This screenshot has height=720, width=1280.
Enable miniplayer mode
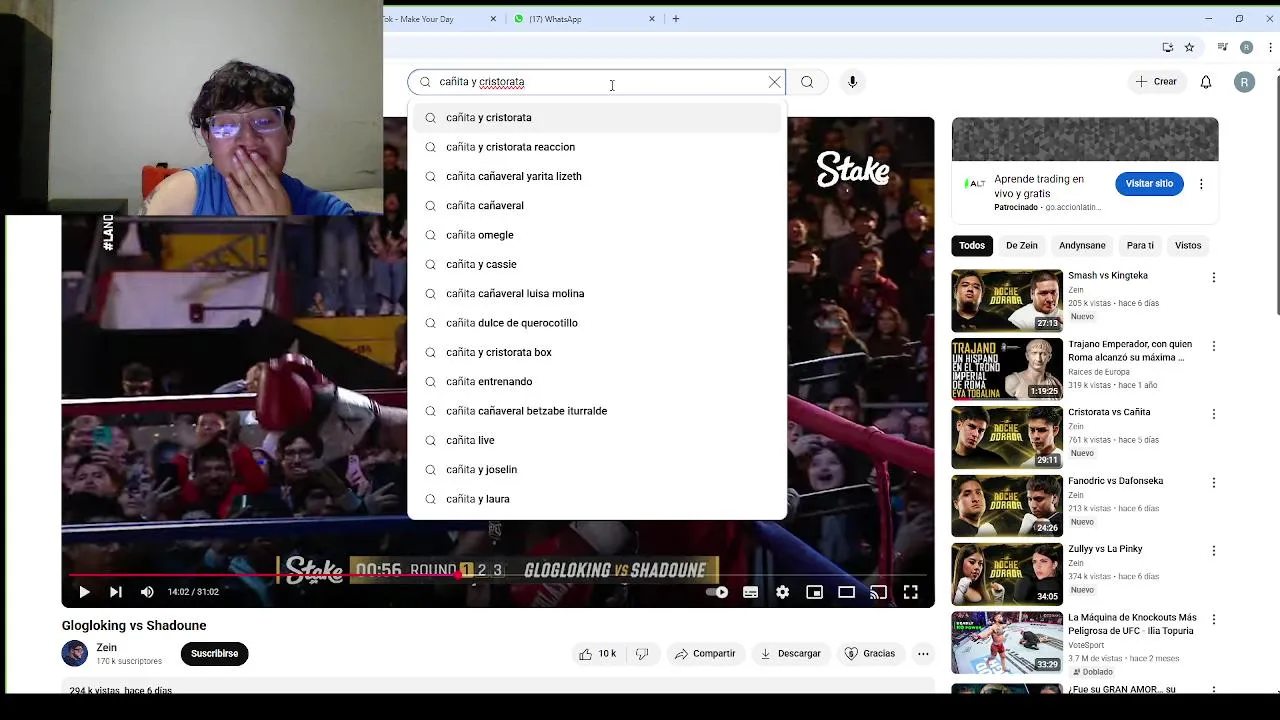pyautogui.click(x=814, y=592)
